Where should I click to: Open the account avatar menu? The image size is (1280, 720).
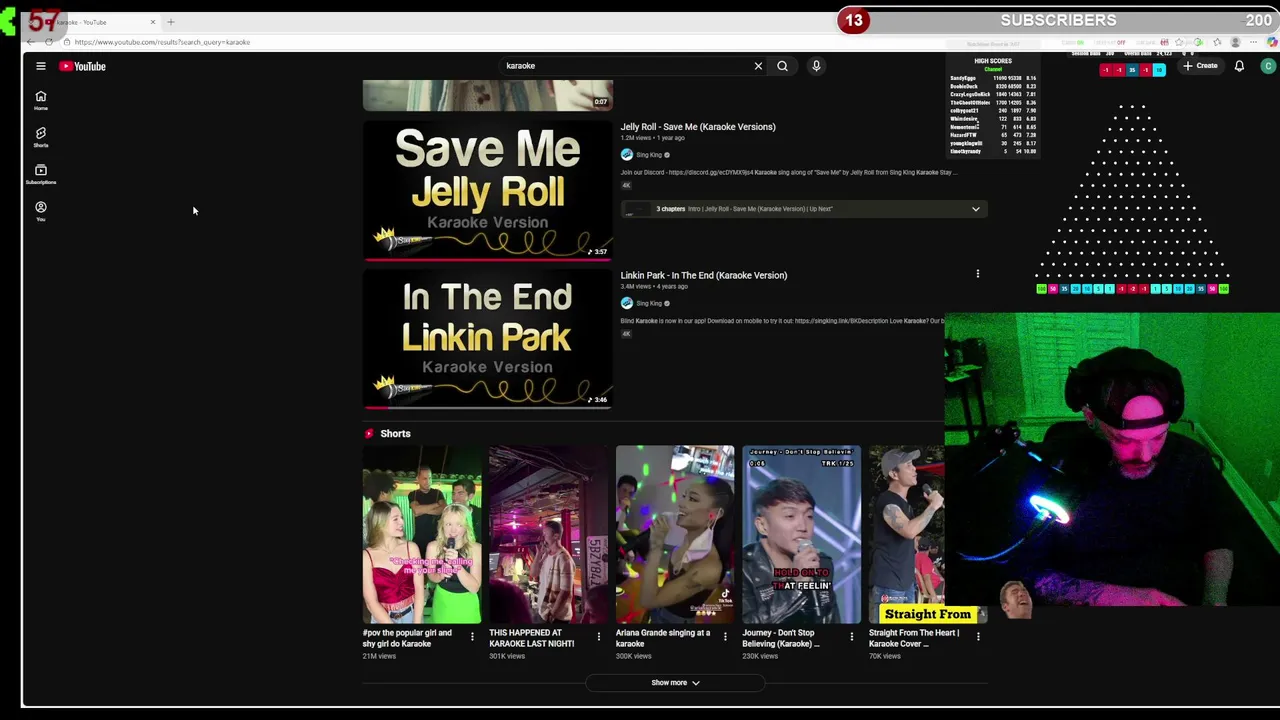pos(1268,66)
